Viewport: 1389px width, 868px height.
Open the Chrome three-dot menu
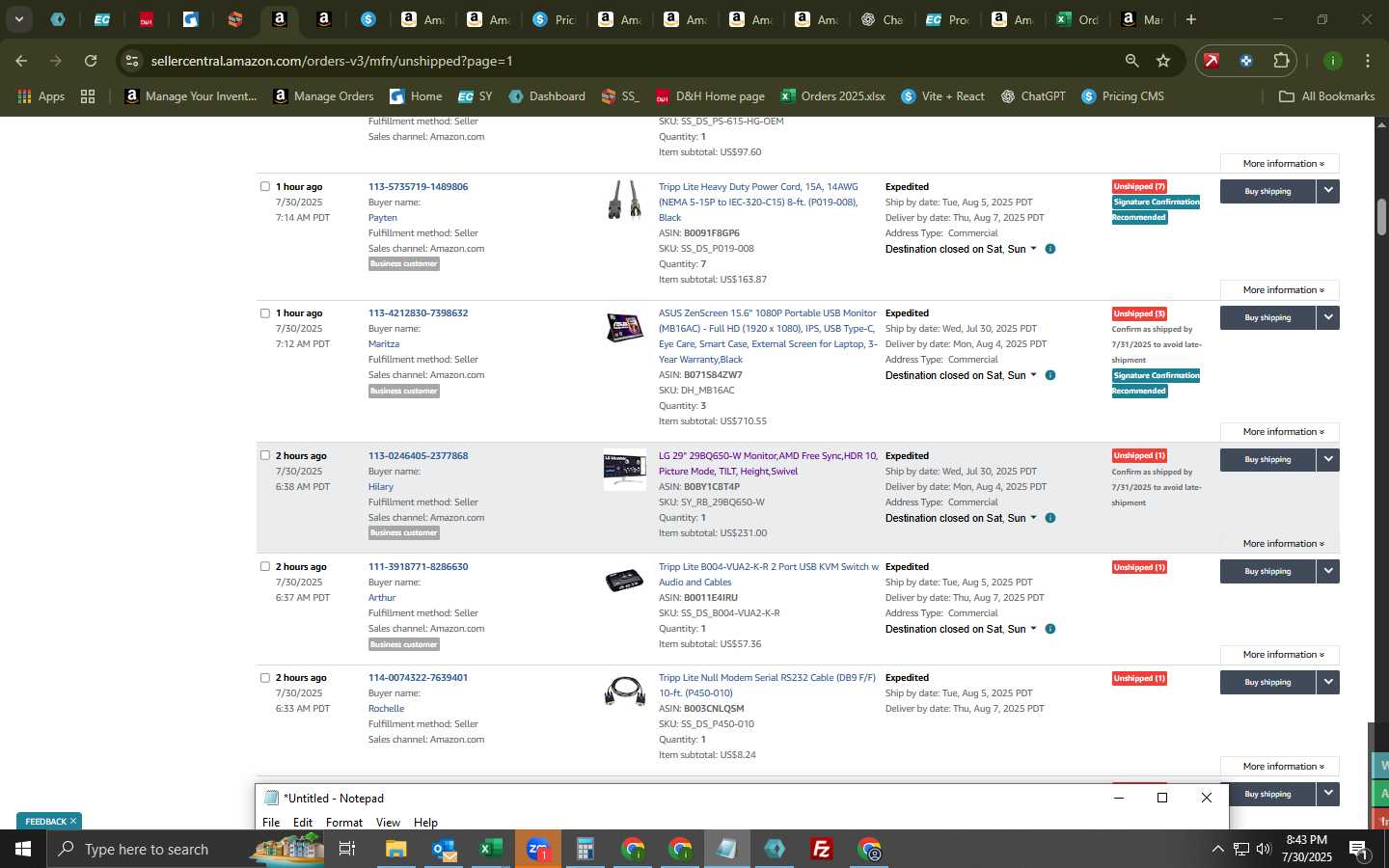[x=1368, y=61]
